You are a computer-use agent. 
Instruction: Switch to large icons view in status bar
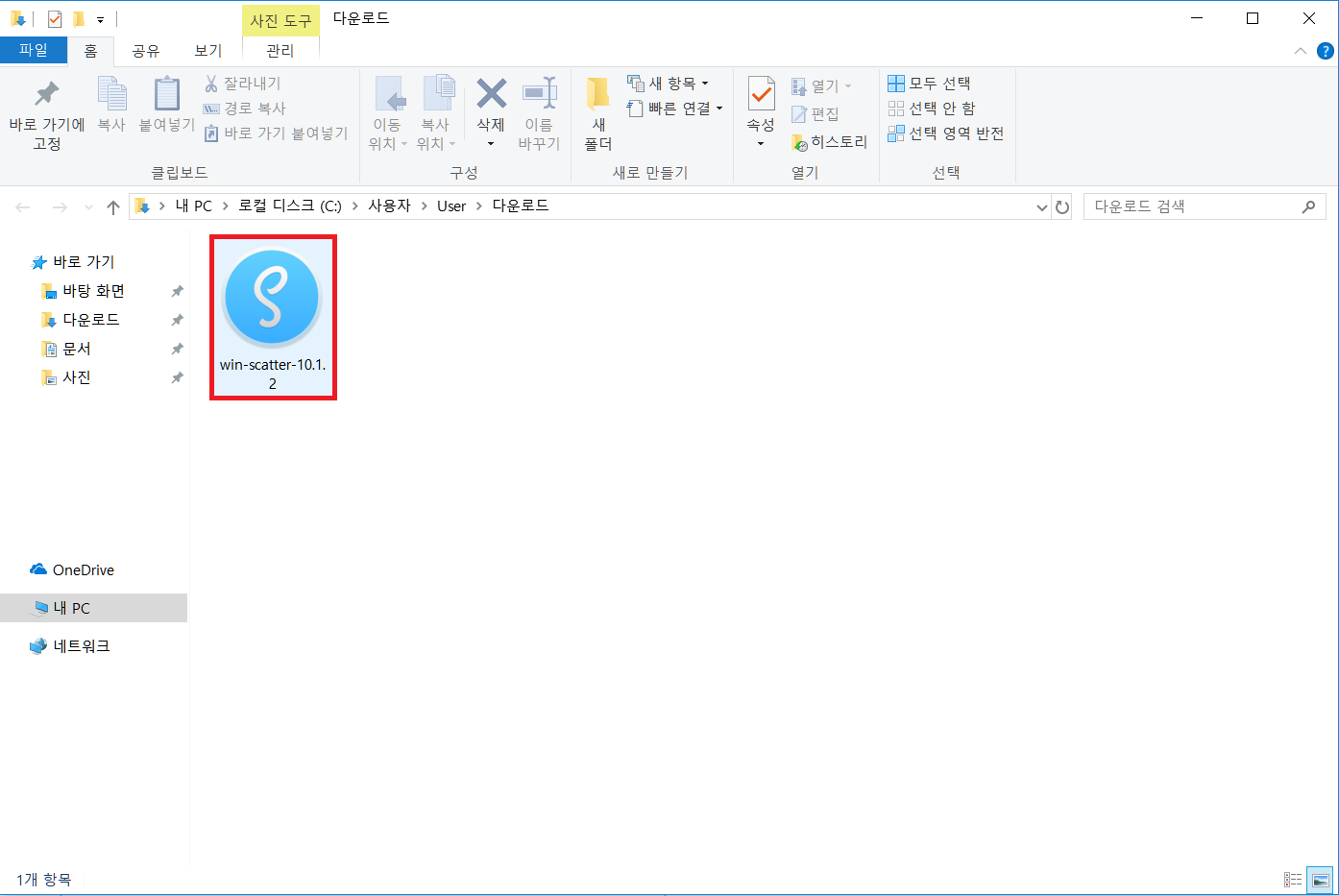tap(1321, 880)
